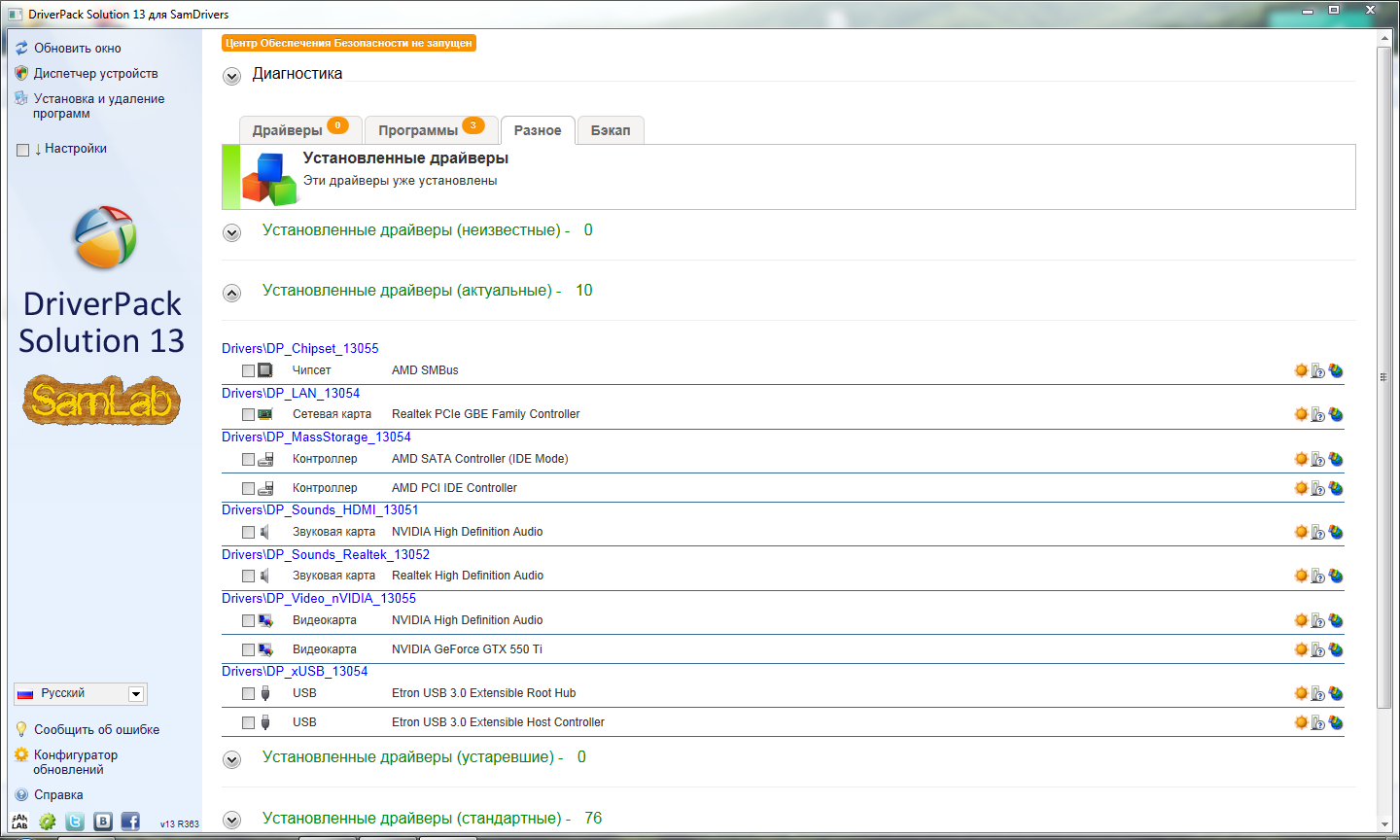Click the SamLab logo icon in footer
Image resolution: width=1400 pixels, height=840 pixels.
click(19, 822)
